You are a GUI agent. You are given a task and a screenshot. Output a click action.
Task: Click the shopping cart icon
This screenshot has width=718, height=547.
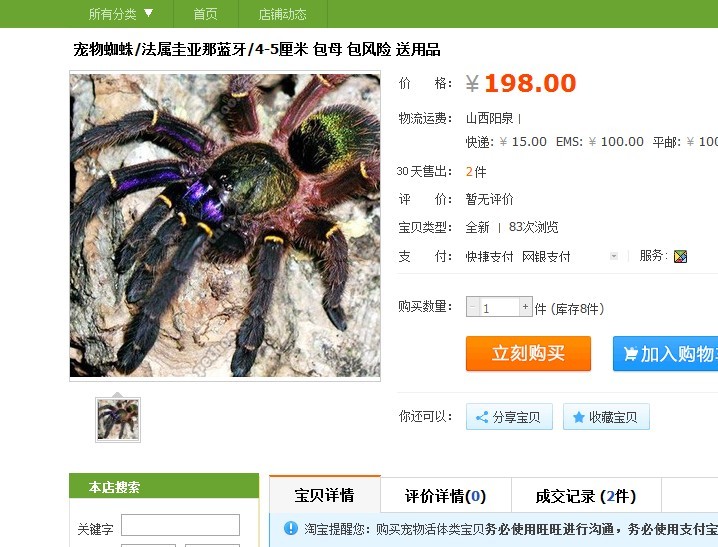(x=631, y=354)
